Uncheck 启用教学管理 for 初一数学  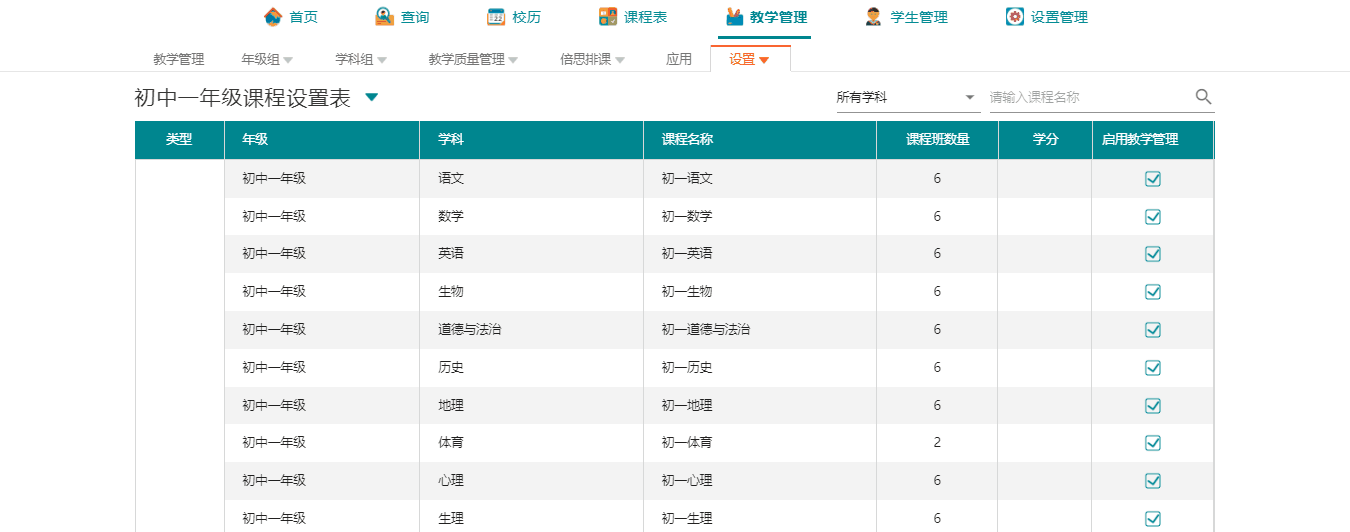[x=1152, y=217]
